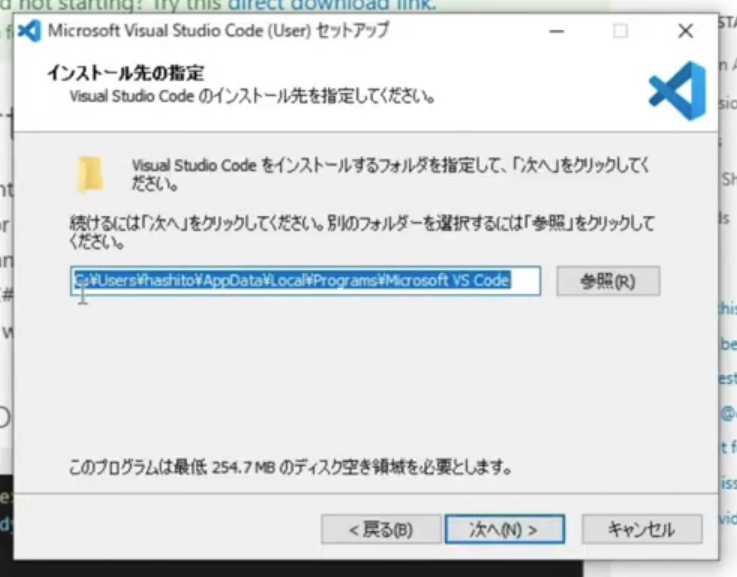Minimize the setup window
Screen dimensions: 737x577
[x=556, y=31]
